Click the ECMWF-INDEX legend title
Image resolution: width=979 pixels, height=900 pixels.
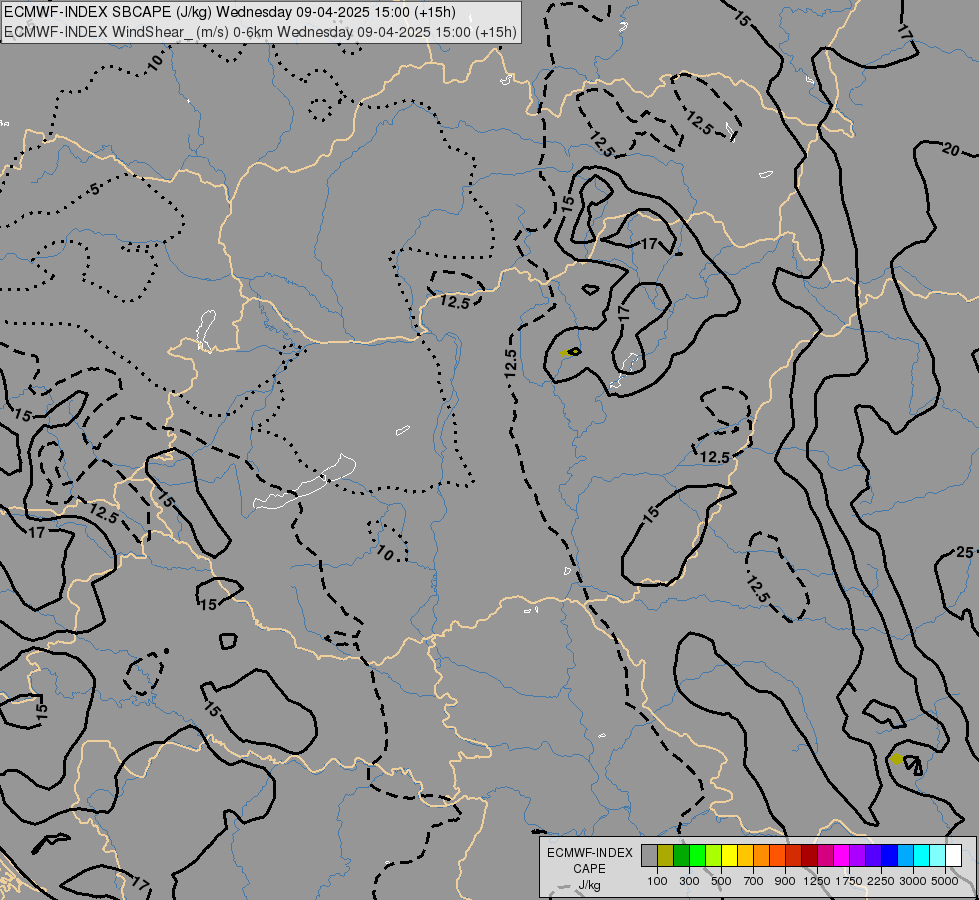590,853
